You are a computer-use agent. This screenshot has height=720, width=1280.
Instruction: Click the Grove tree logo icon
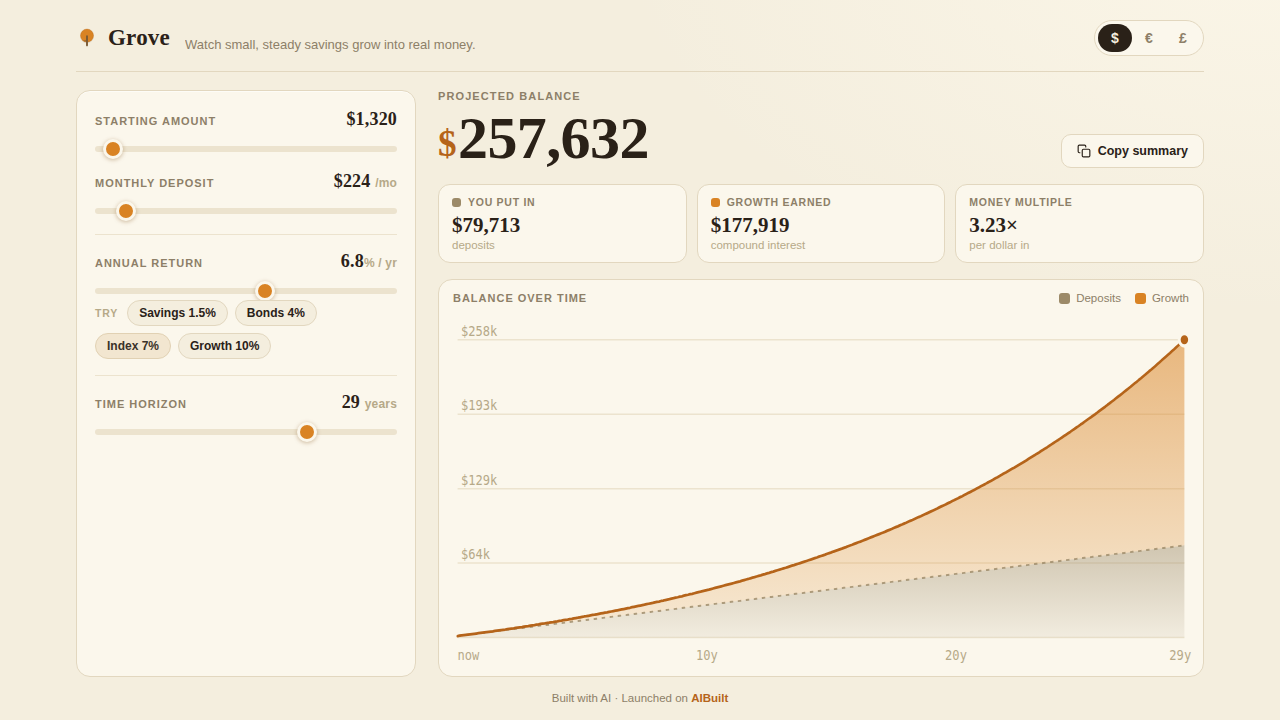(87, 38)
